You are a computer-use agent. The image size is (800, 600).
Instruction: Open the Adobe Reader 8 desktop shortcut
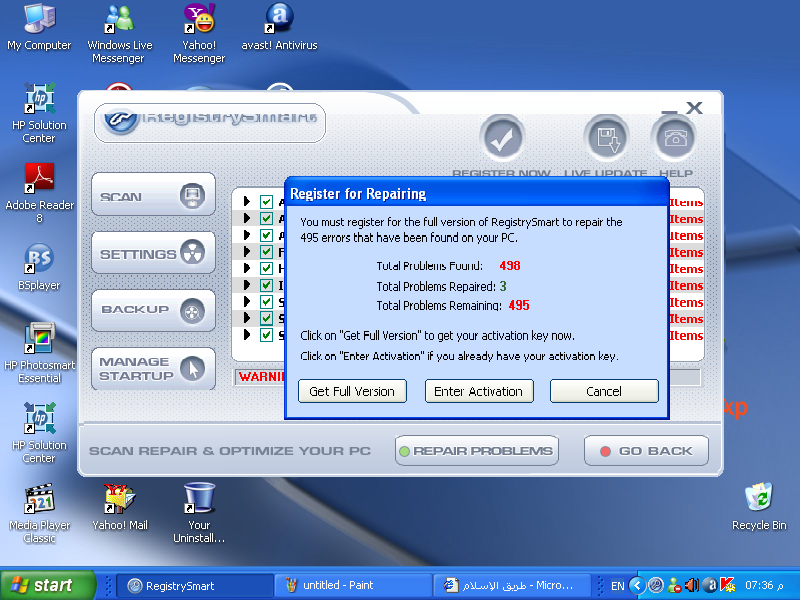39,193
